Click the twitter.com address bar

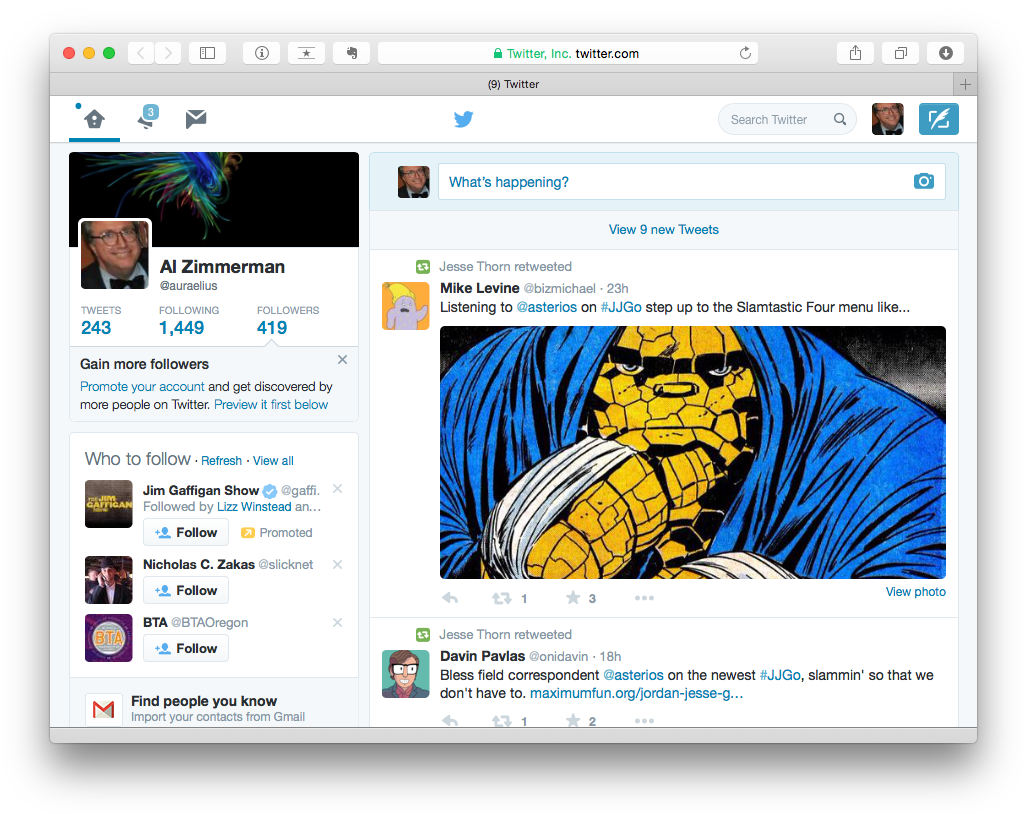(x=568, y=54)
